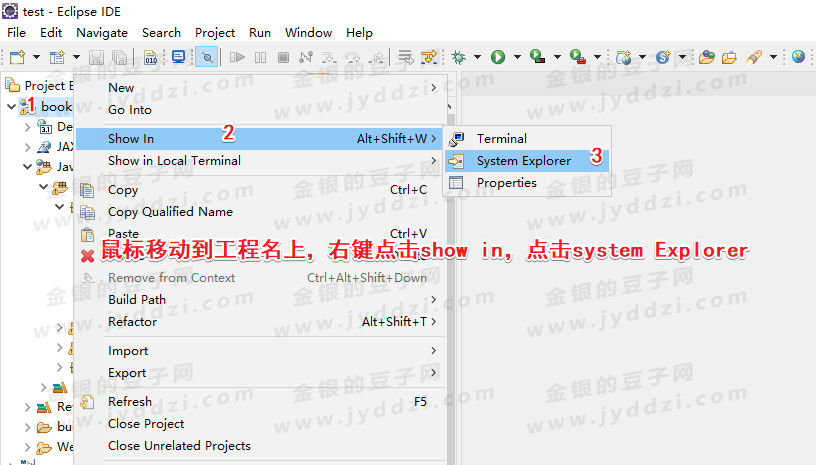Screen dimensions: 816x465
Task: Click the Coverage run icon
Action: [537, 56]
